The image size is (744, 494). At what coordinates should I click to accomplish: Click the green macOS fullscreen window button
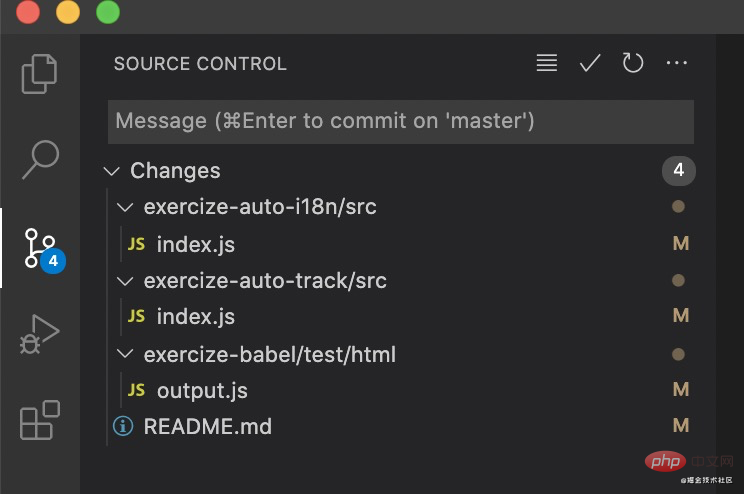(108, 13)
